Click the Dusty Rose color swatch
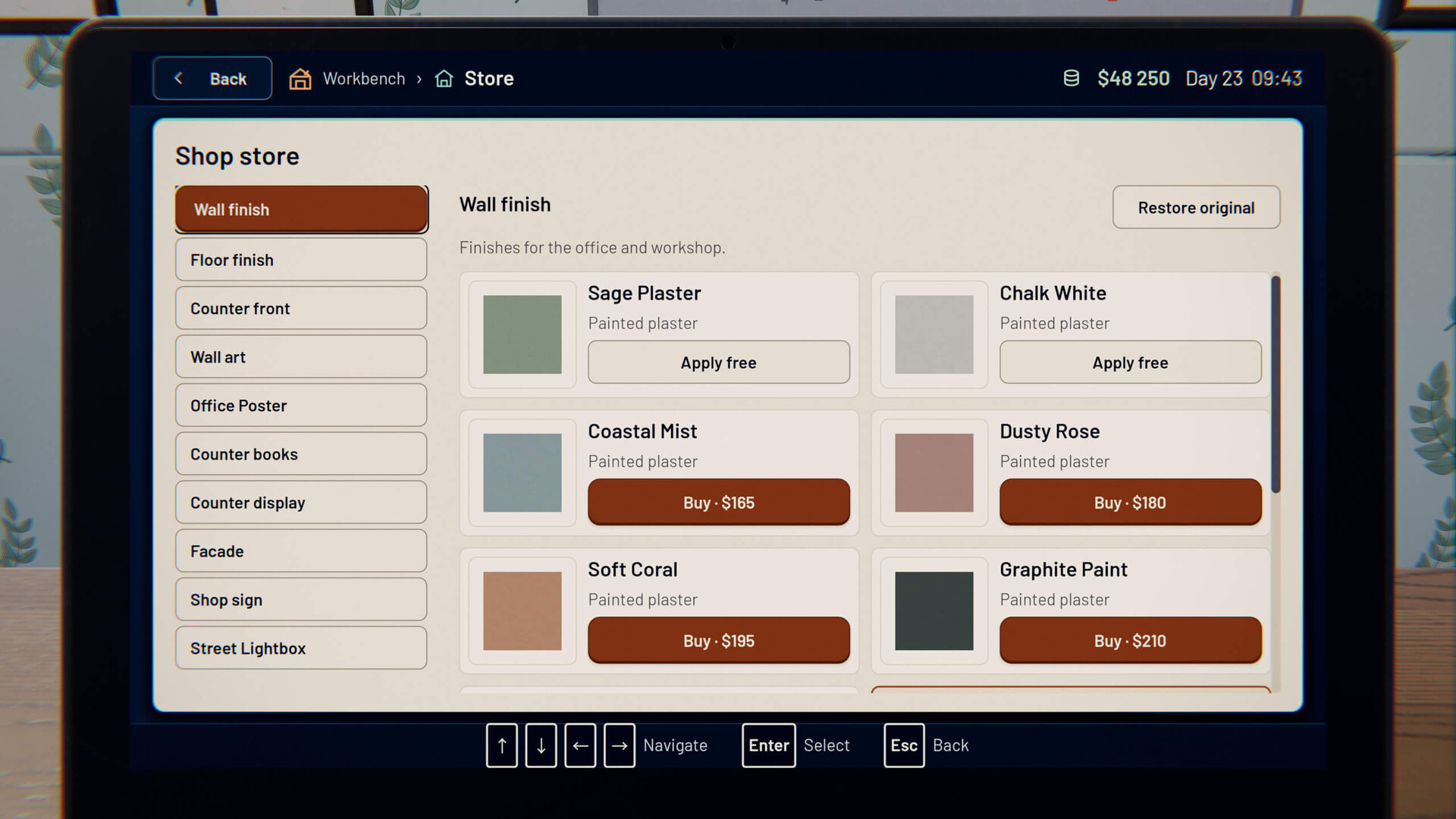Viewport: 1456px width, 819px height. click(934, 472)
